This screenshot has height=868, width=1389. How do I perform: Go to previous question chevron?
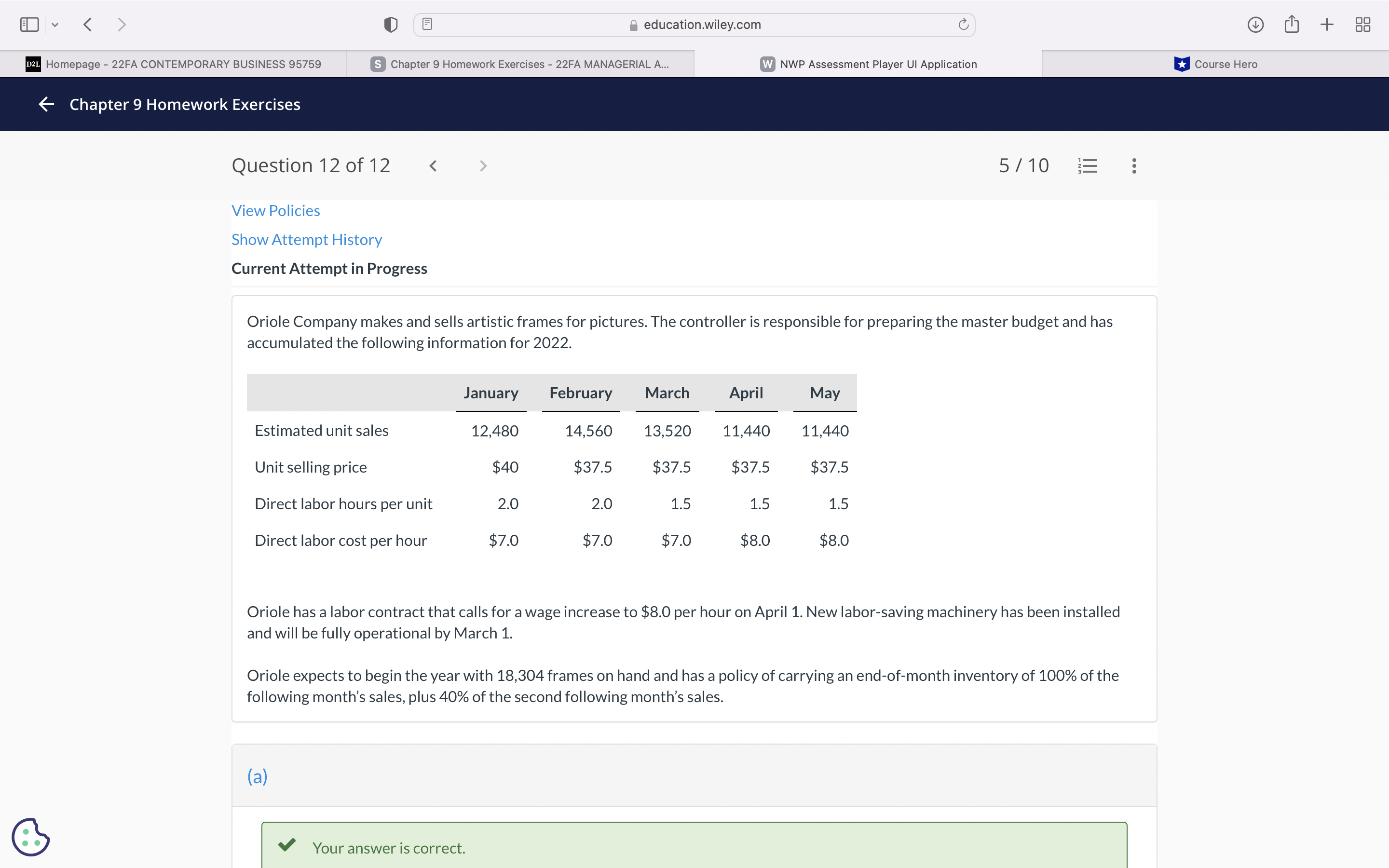click(434, 166)
